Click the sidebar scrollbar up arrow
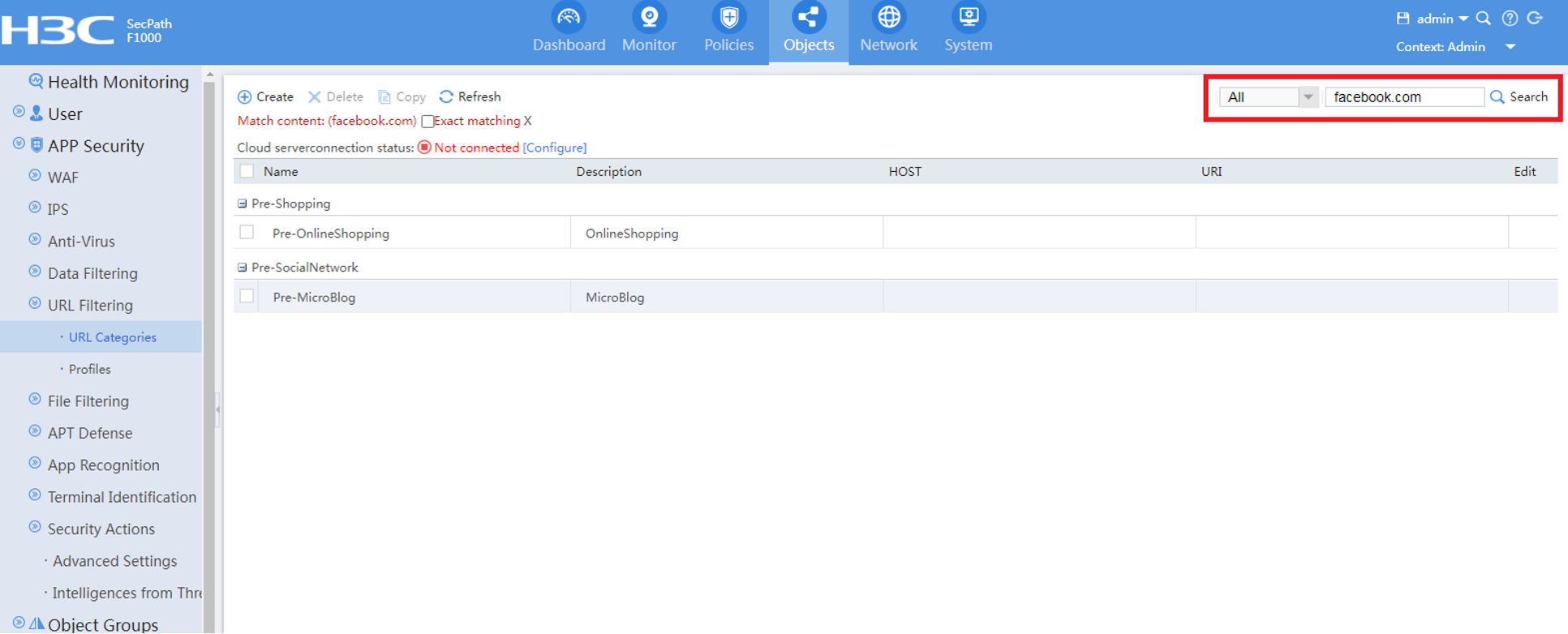 click(x=210, y=75)
